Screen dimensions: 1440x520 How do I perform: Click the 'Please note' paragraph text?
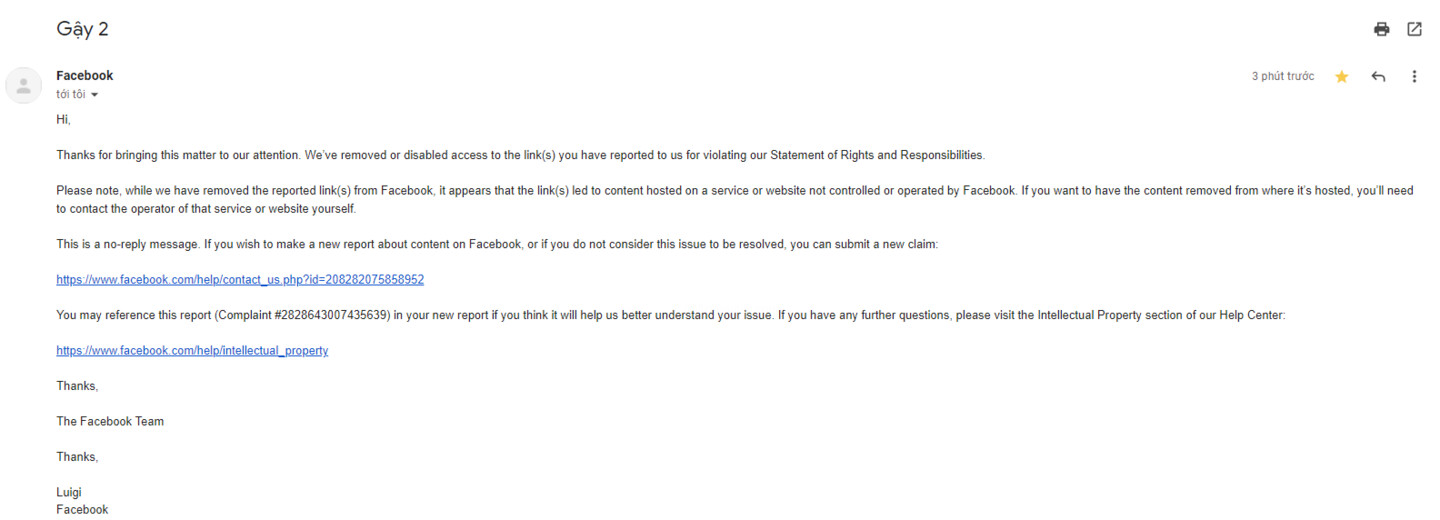pyautogui.click(x=735, y=200)
